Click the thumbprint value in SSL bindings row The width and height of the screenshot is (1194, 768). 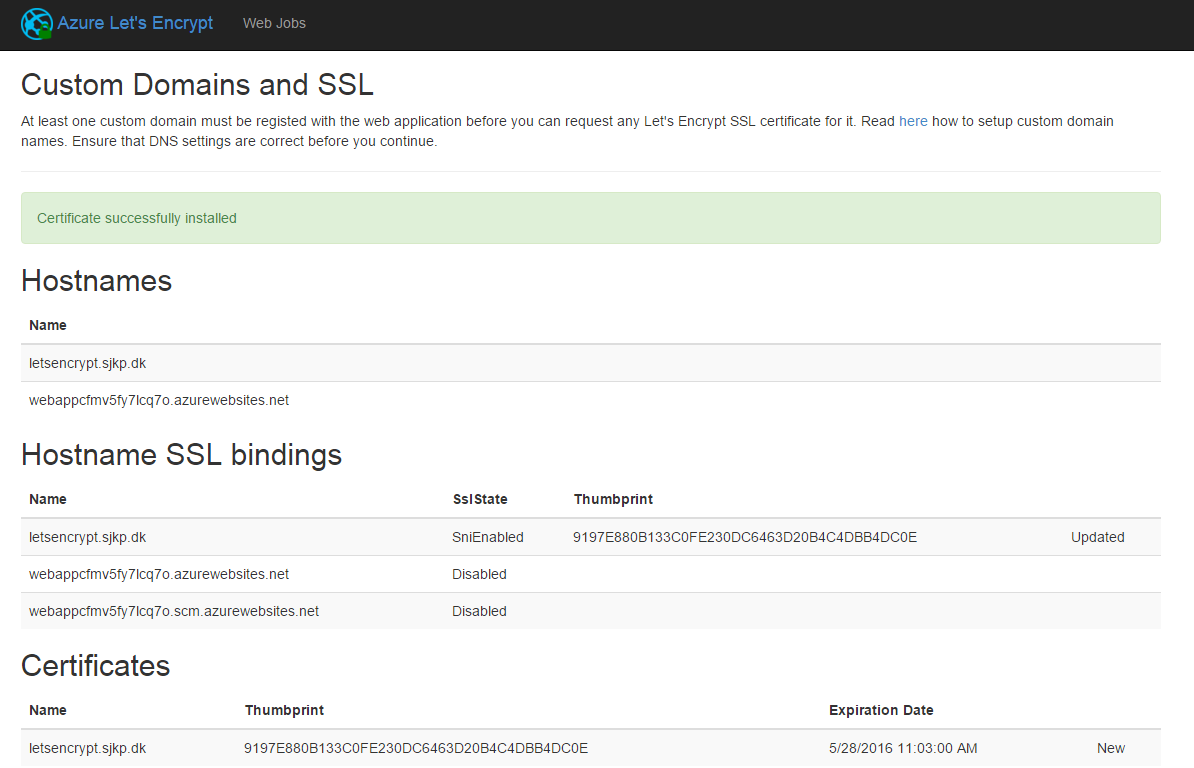coord(744,537)
